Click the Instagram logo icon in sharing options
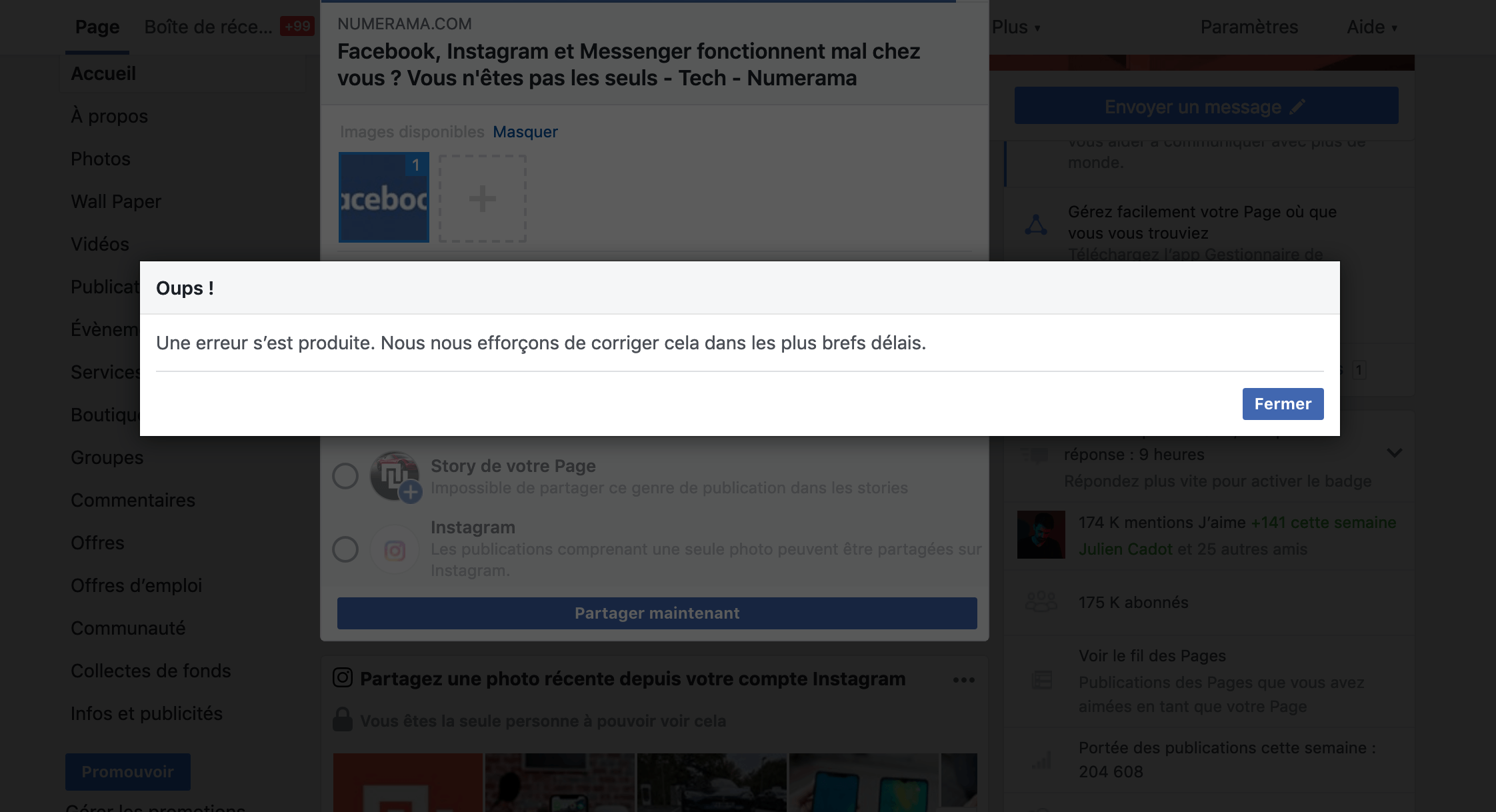This screenshot has width=1496, height=812. [395, 551]
